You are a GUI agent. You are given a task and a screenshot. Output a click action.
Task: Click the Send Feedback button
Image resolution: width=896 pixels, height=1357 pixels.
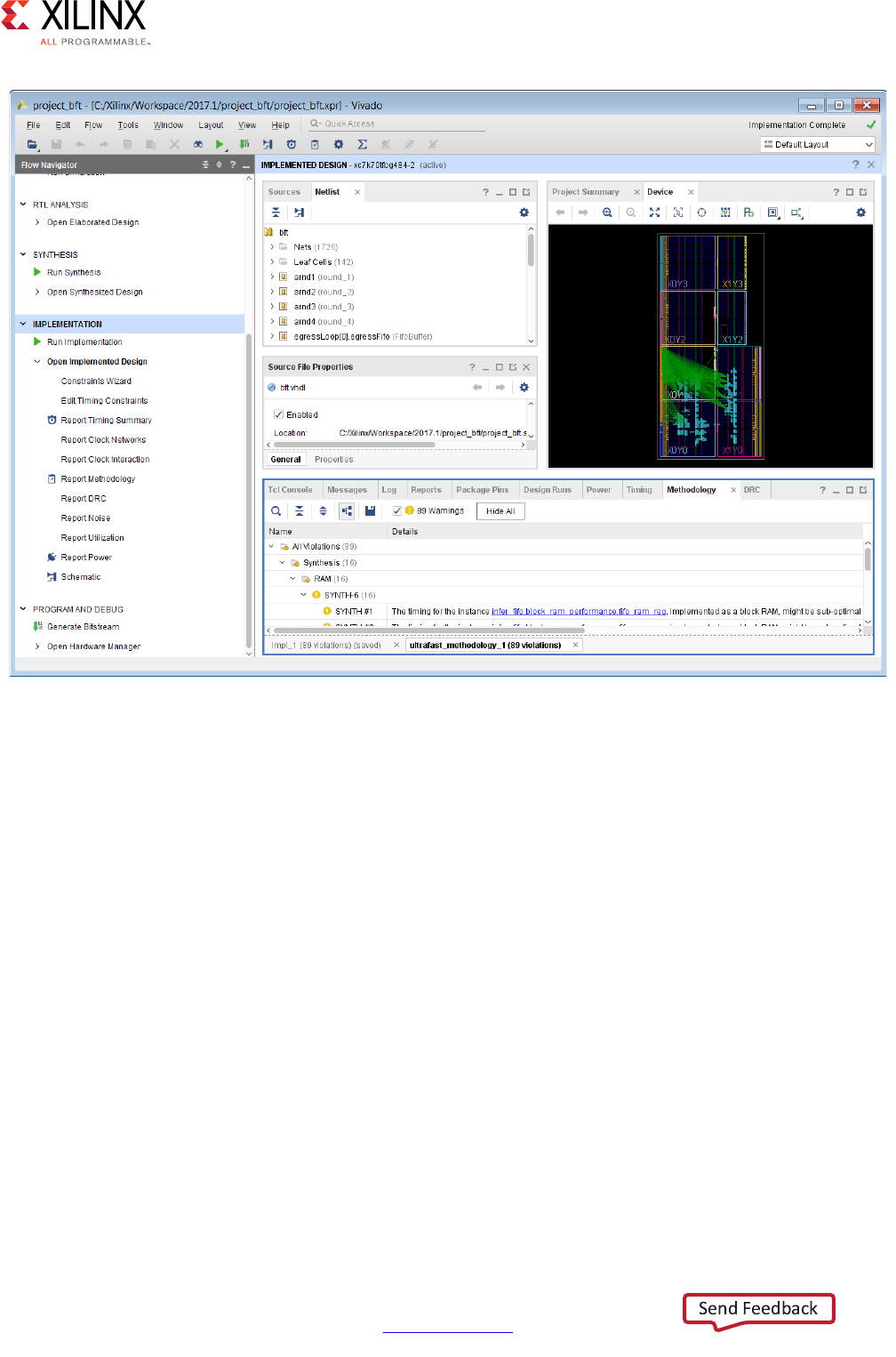pos(758,1308)
